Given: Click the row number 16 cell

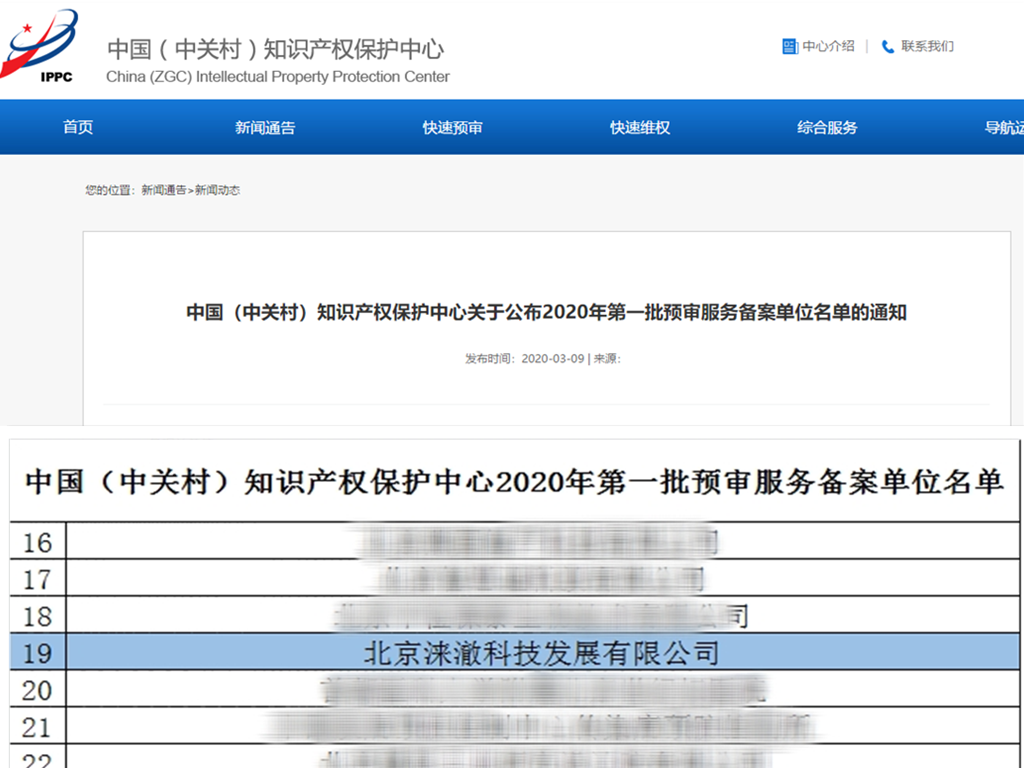Looking at the screenshot, I should (x=37, y=541).
